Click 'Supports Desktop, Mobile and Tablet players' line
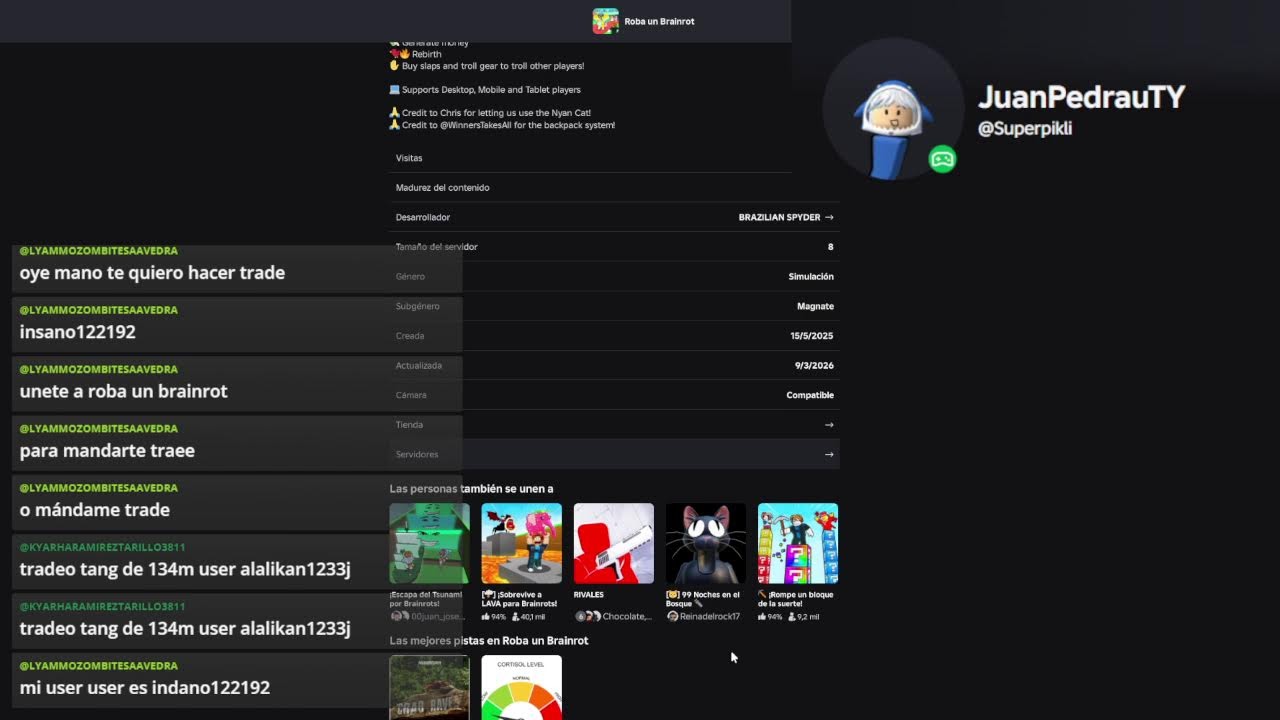The height and width of the screenshot is (720, 1280). tap(485, 90)
